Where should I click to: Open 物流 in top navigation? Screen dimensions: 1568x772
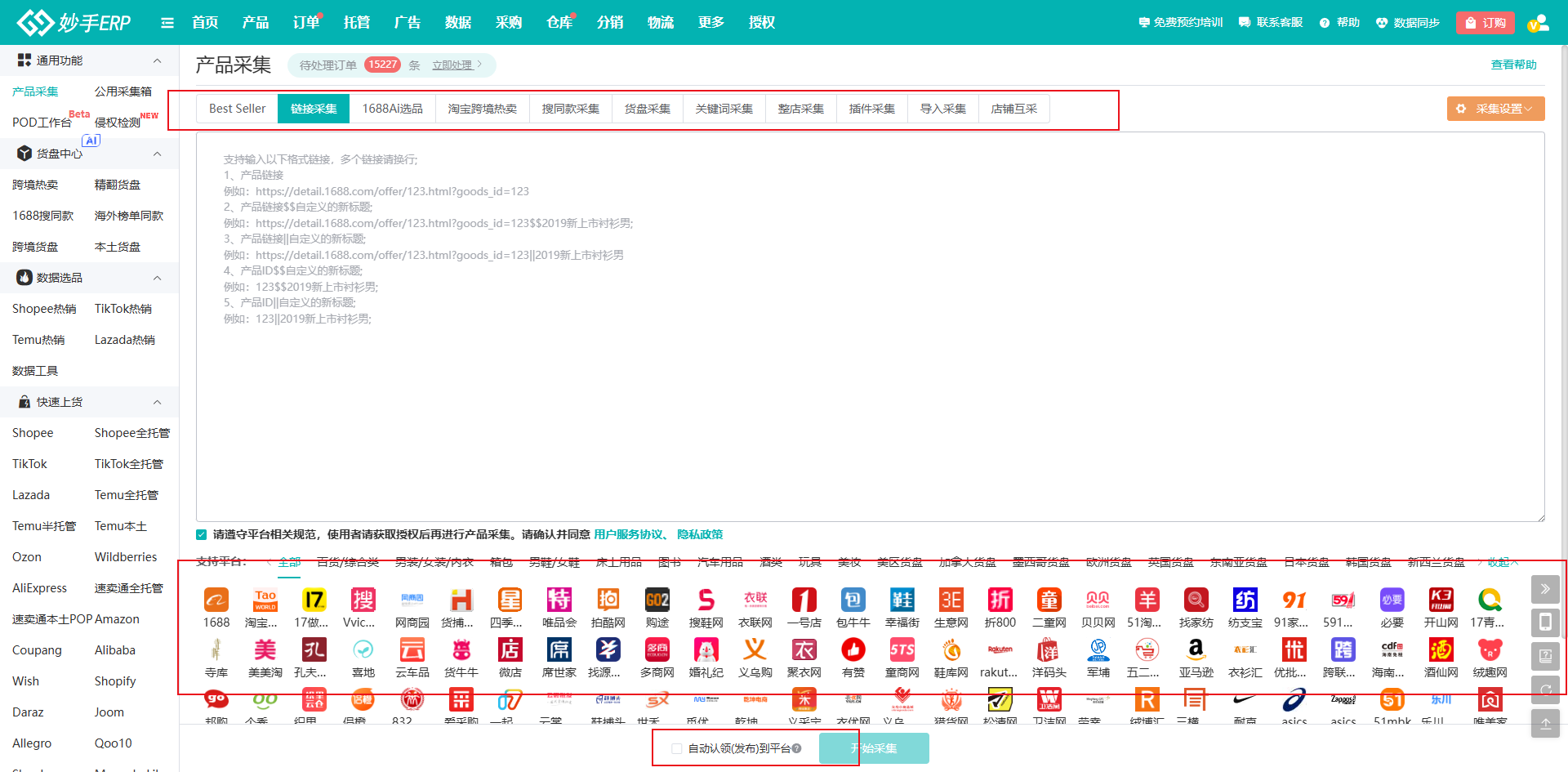pyautogui.click(x=661, y=23)
